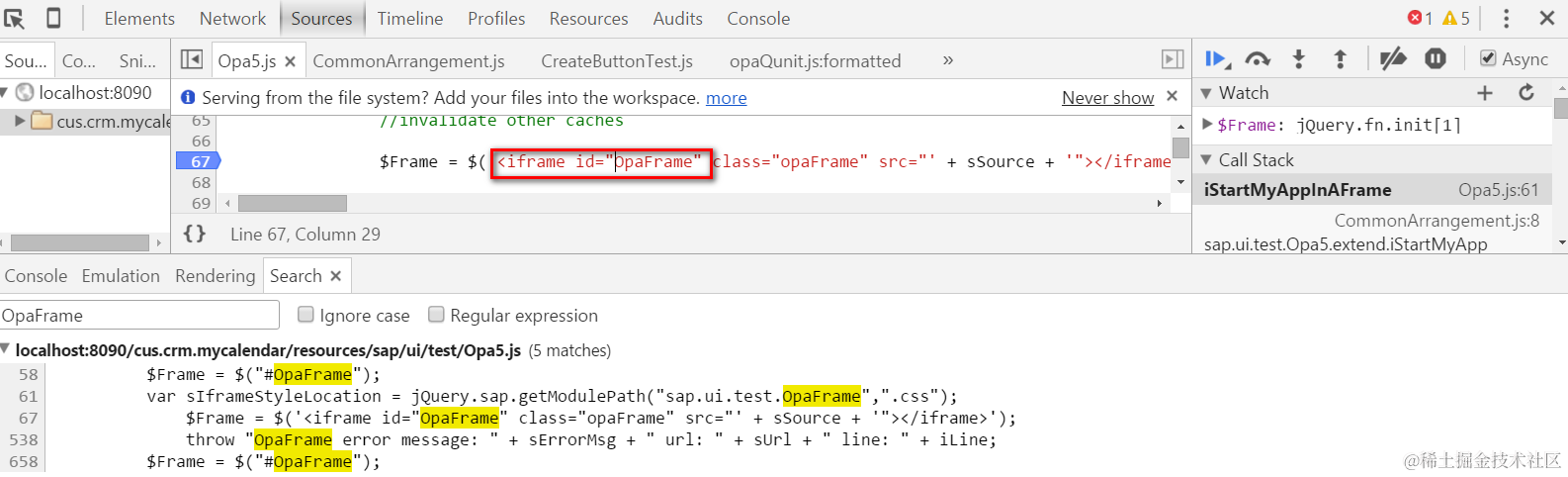Open the Resources panel
Viewport: 1568px width, 477px height.
(588, 18)
